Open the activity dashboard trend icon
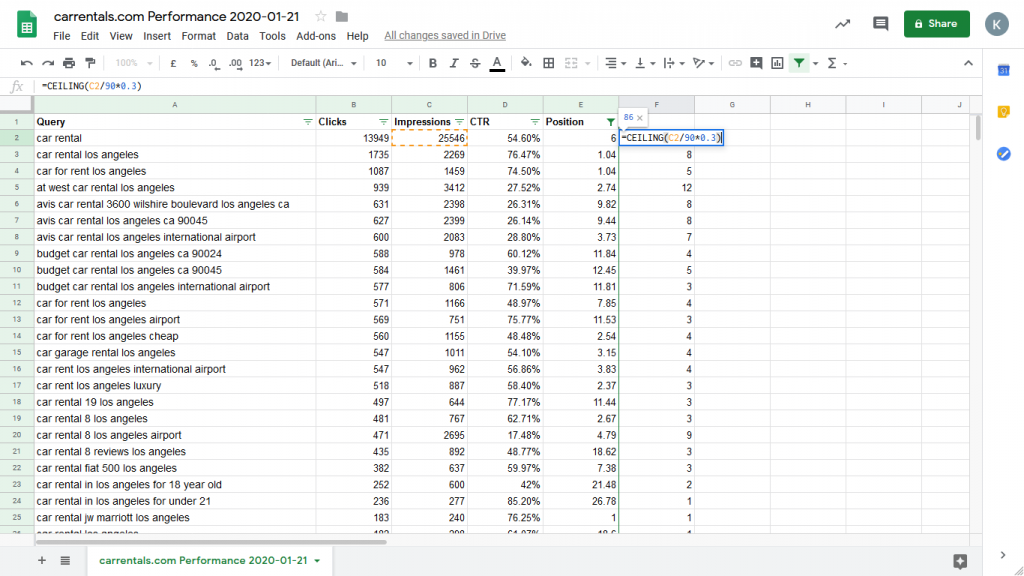The height and width of the screenshot is (576, 1024). [842, 24]
